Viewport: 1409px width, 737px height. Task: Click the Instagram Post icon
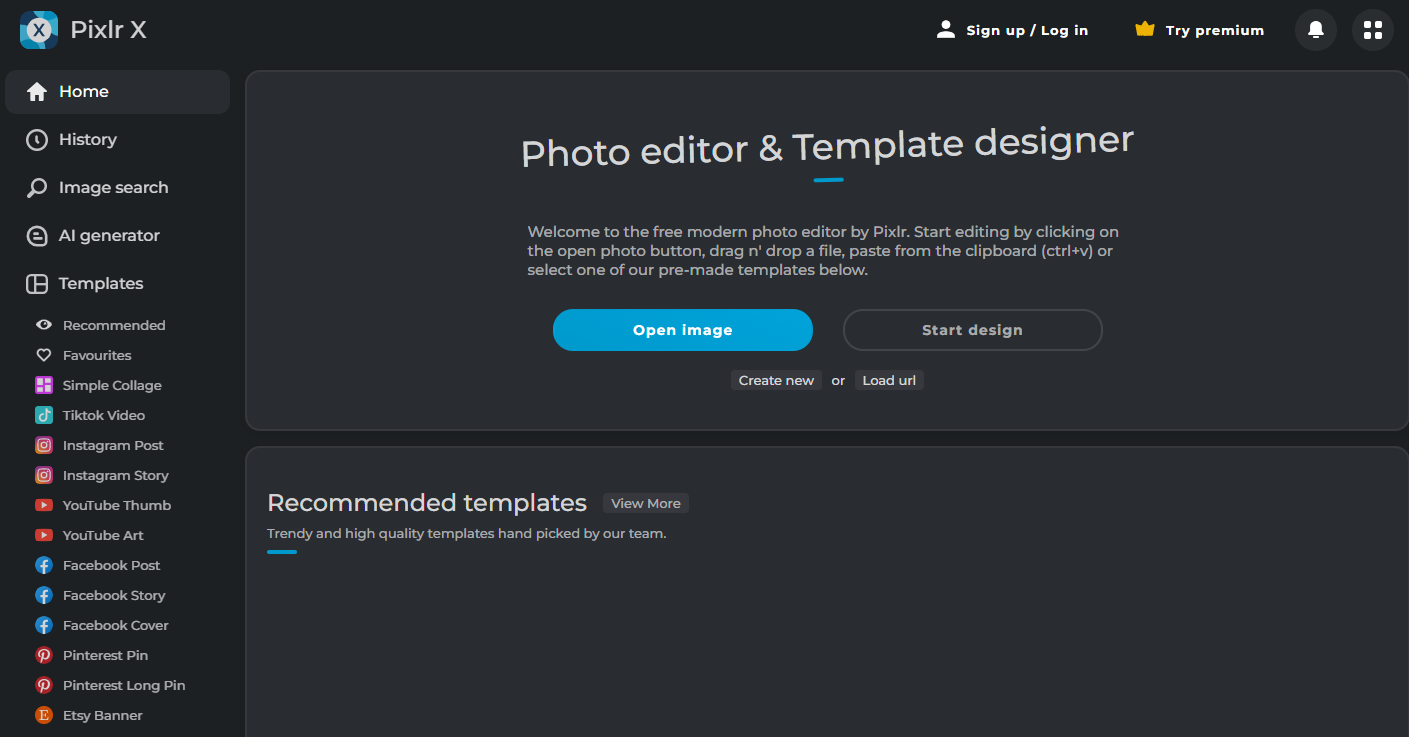pos(44,445)
